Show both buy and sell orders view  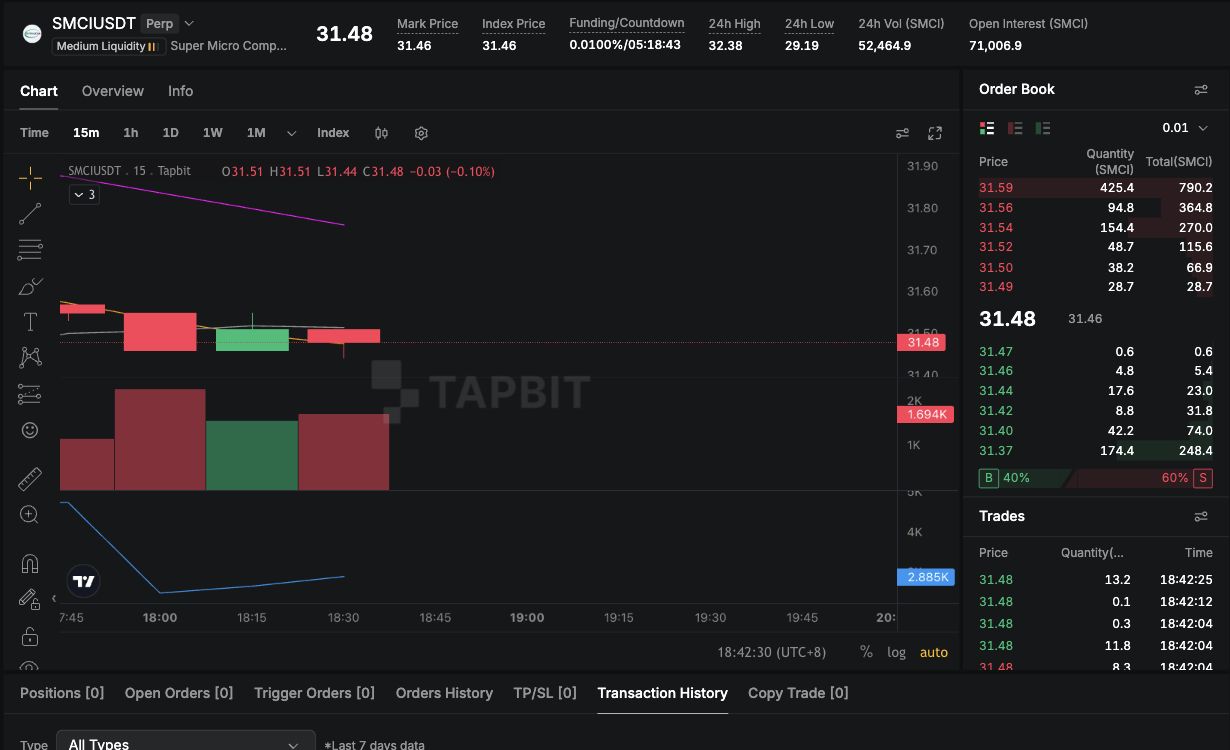tap(987, 128)
